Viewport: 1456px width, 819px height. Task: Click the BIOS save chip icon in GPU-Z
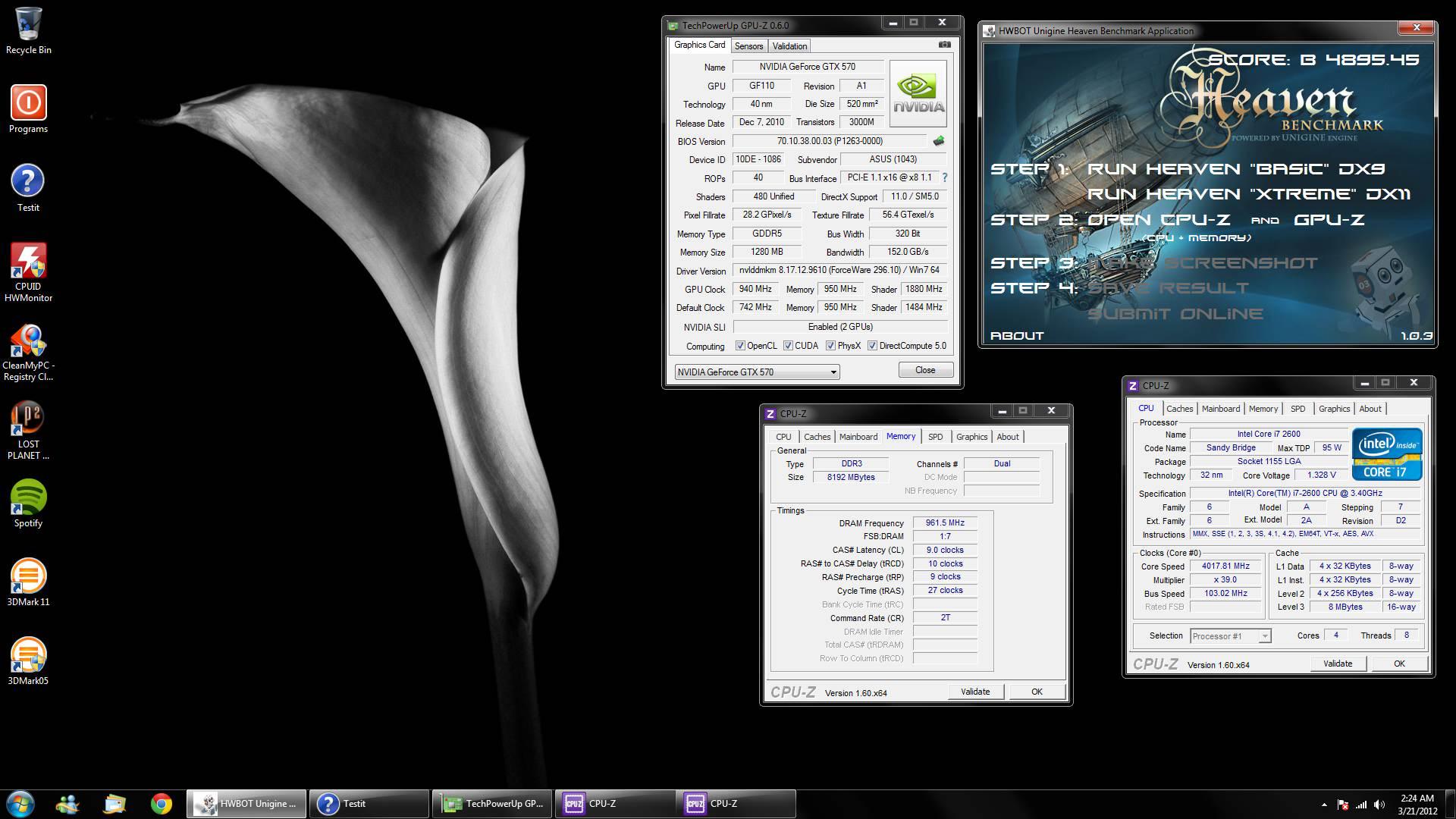point(939,141)
